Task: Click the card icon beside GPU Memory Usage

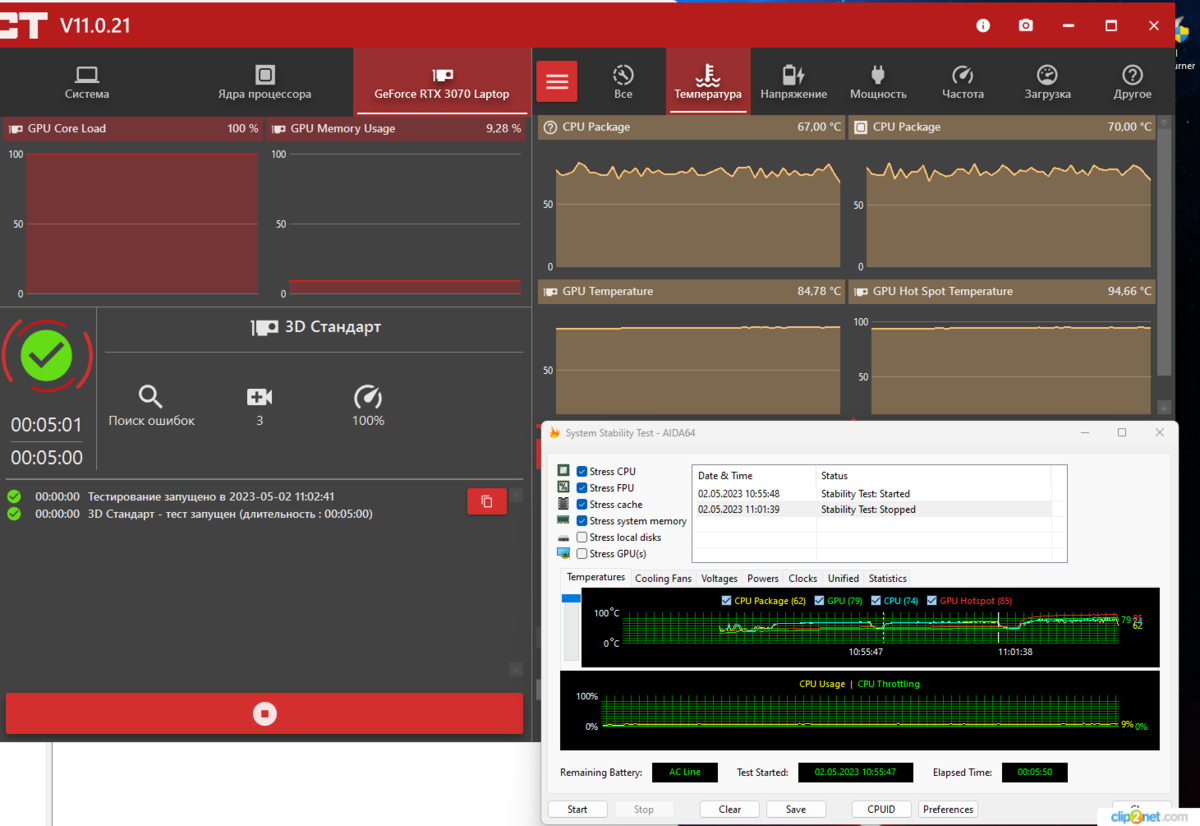Action: [x=279, y=128]
